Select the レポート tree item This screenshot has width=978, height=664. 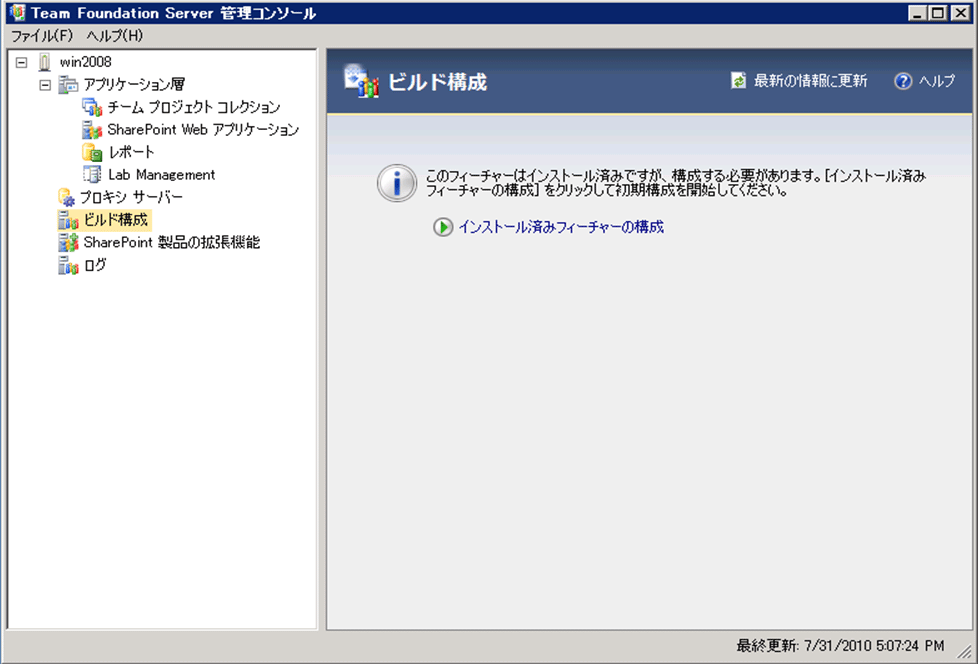131,152
